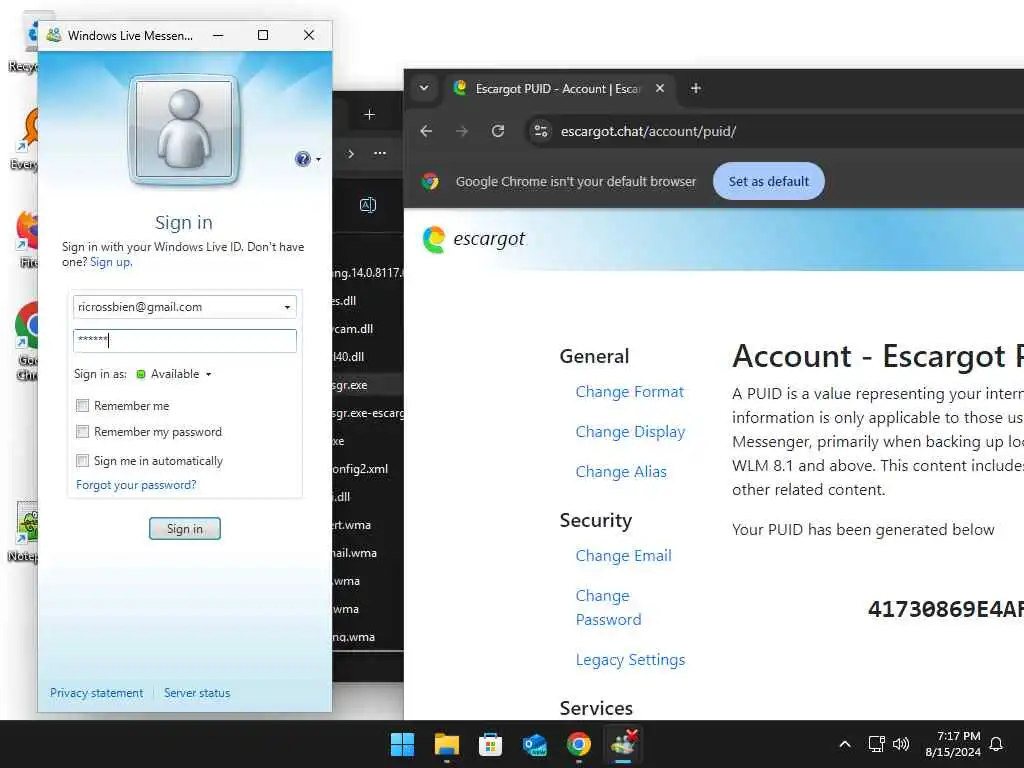The width and height of the screenshot is (1024, 768).
Task: Select the Escargot PUID Account tab
Action: click(556, 89)
